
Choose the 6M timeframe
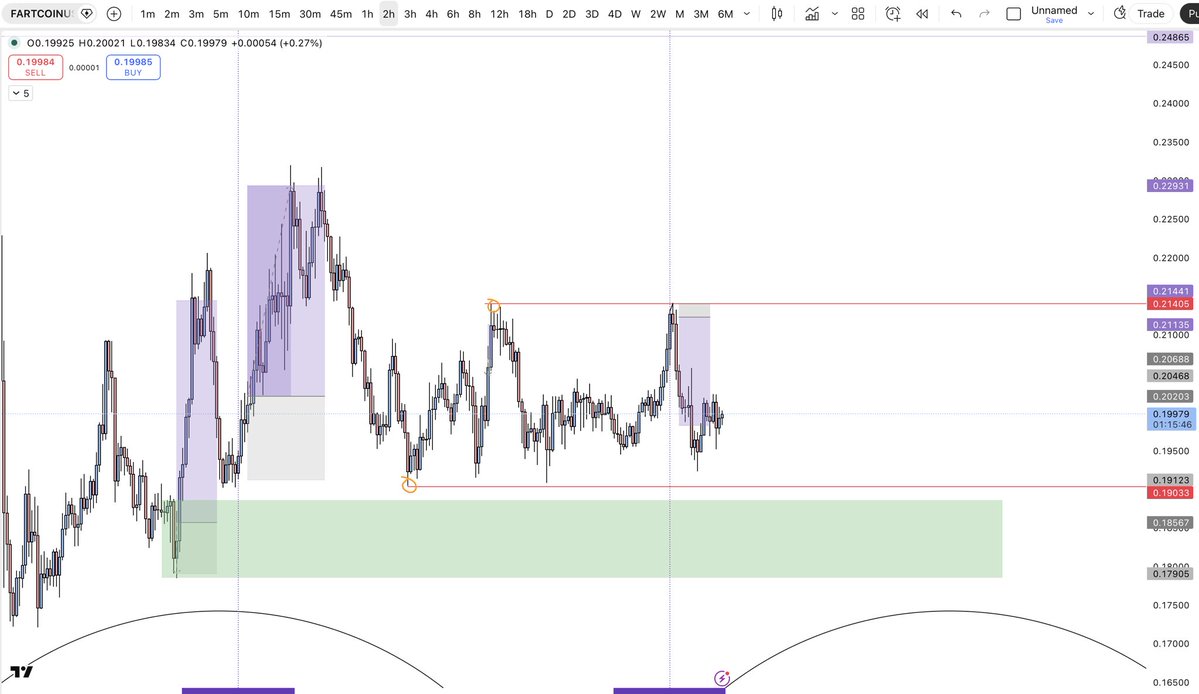point(726,14)
